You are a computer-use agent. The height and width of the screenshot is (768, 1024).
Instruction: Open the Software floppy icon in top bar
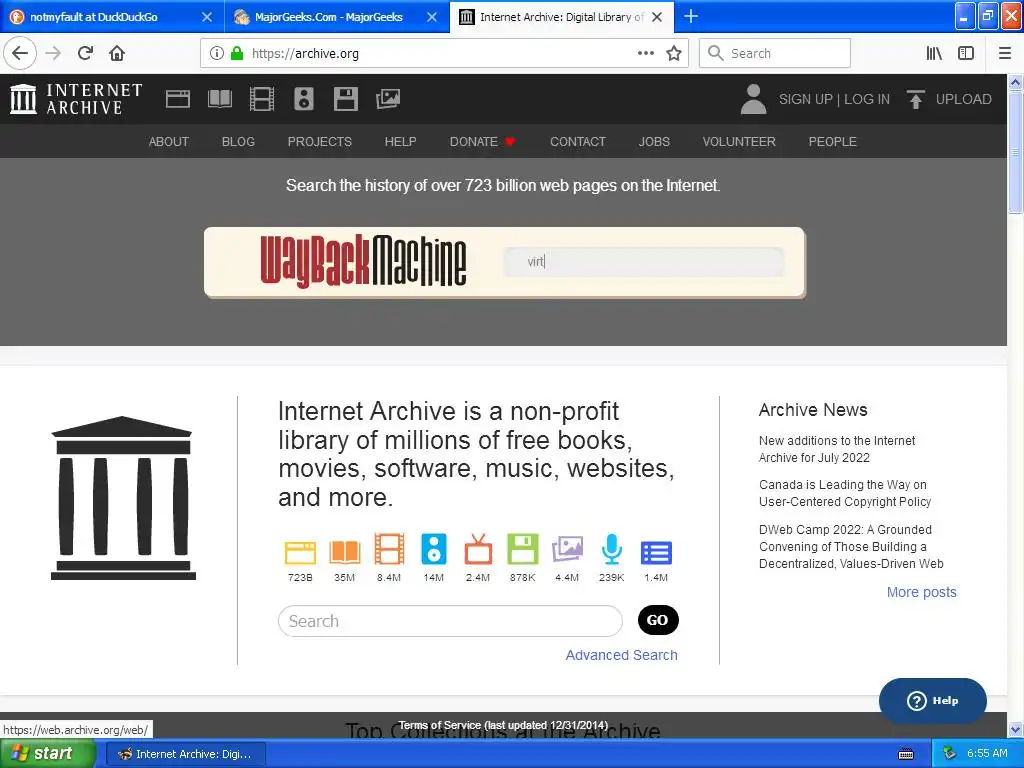(345, 99)
